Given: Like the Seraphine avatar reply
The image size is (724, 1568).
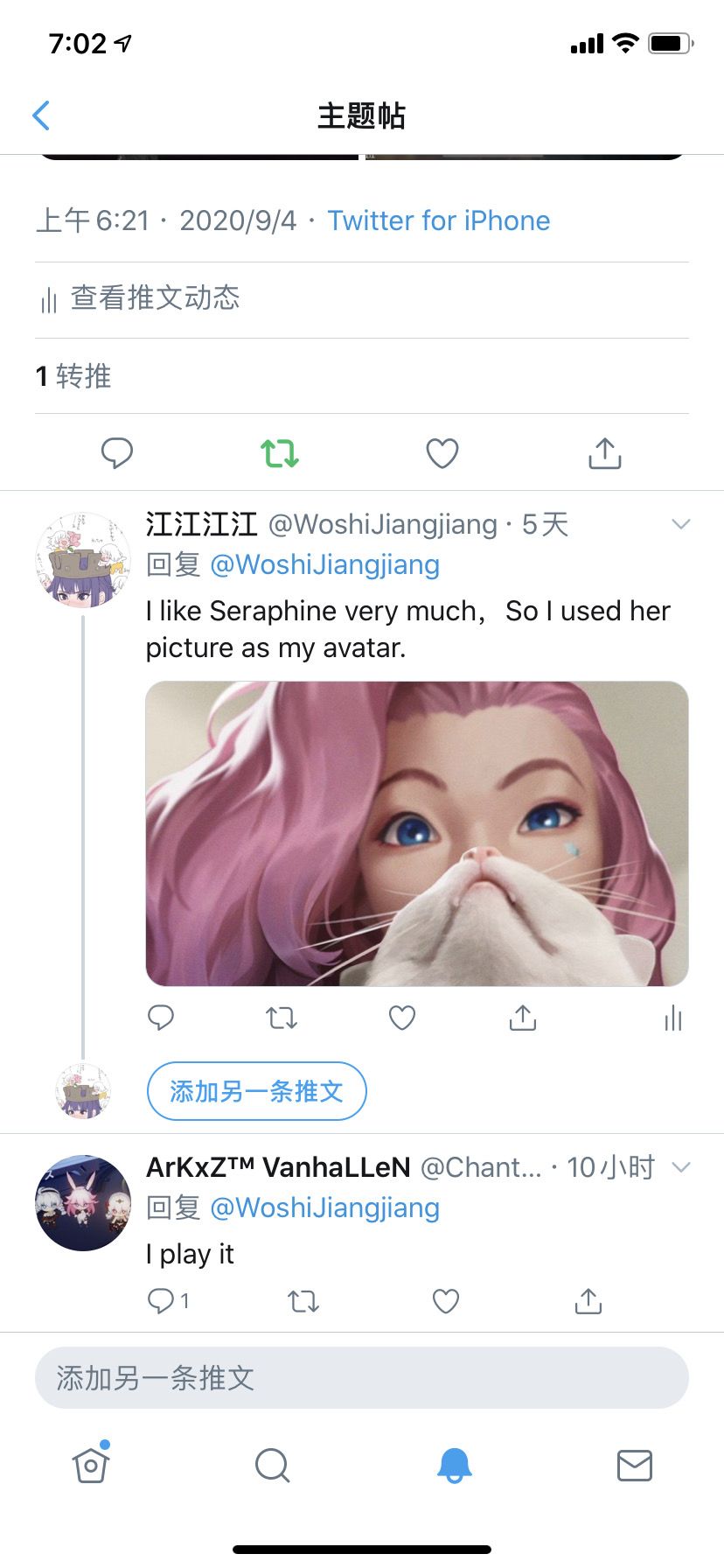Looking at the screenshot, I should tap(402, 1018).
